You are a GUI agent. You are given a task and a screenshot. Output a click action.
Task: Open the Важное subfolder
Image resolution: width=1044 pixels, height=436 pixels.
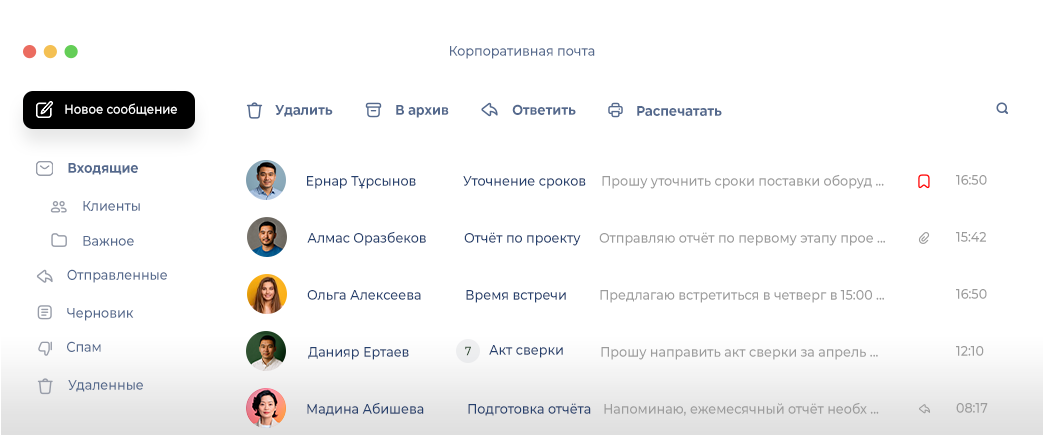108,241
